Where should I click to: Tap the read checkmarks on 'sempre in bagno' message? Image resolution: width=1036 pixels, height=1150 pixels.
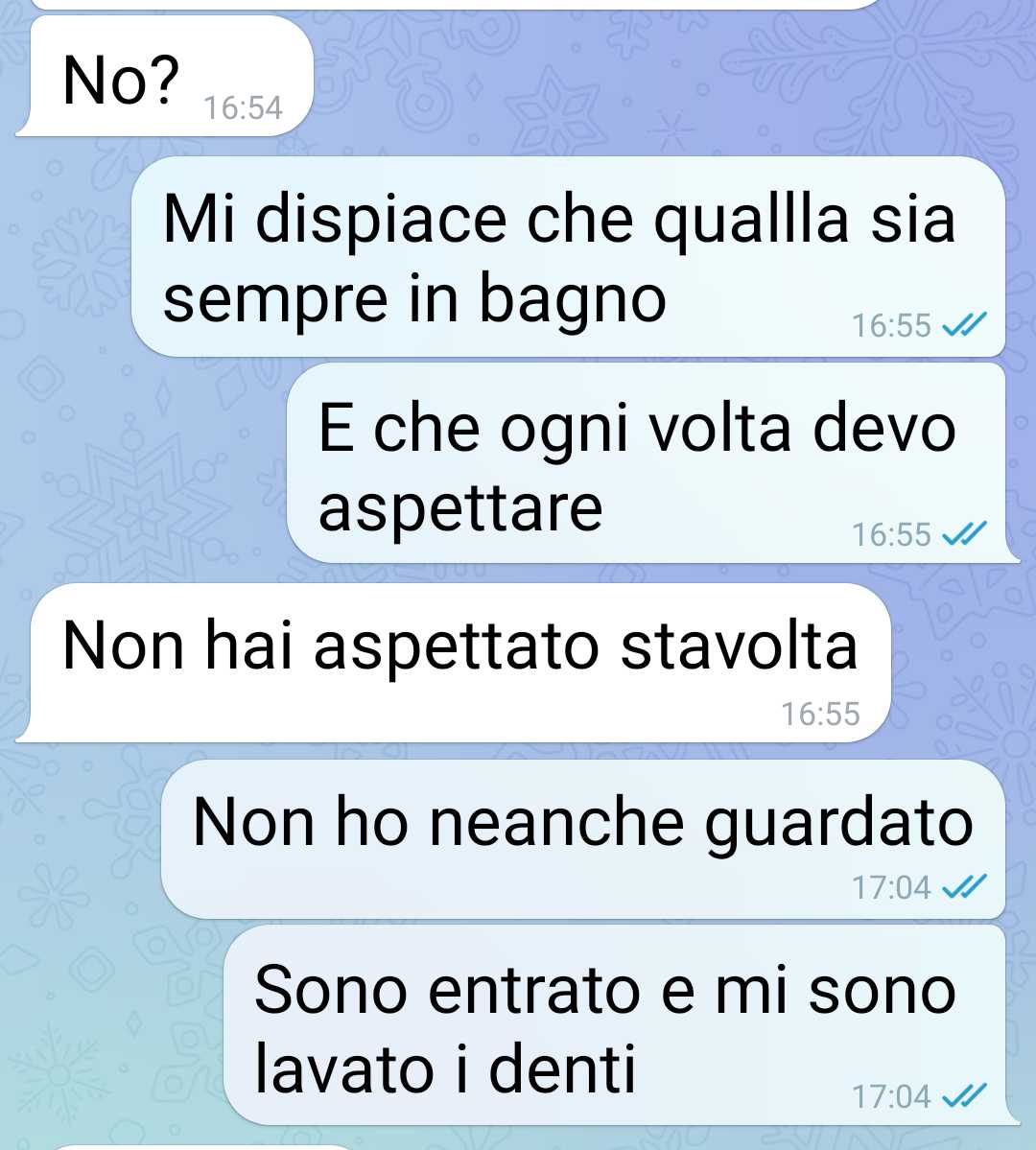964,324
